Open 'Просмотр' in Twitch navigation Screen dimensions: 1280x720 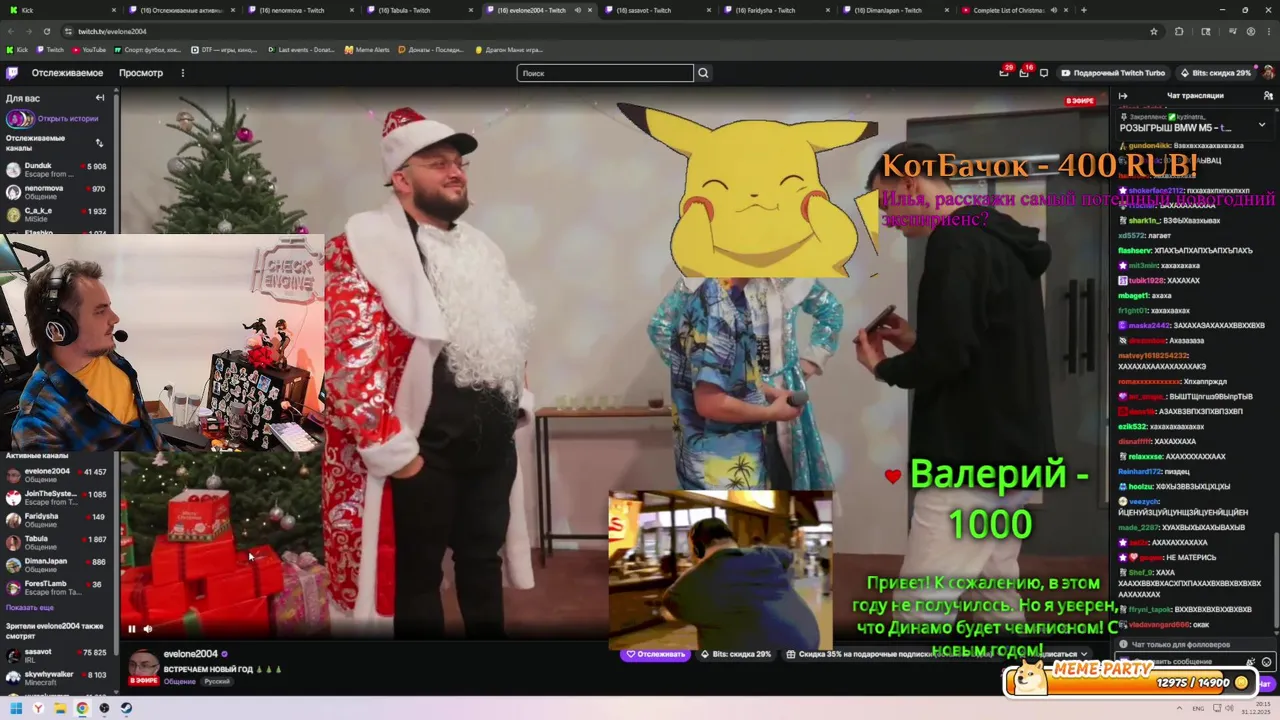141,73
